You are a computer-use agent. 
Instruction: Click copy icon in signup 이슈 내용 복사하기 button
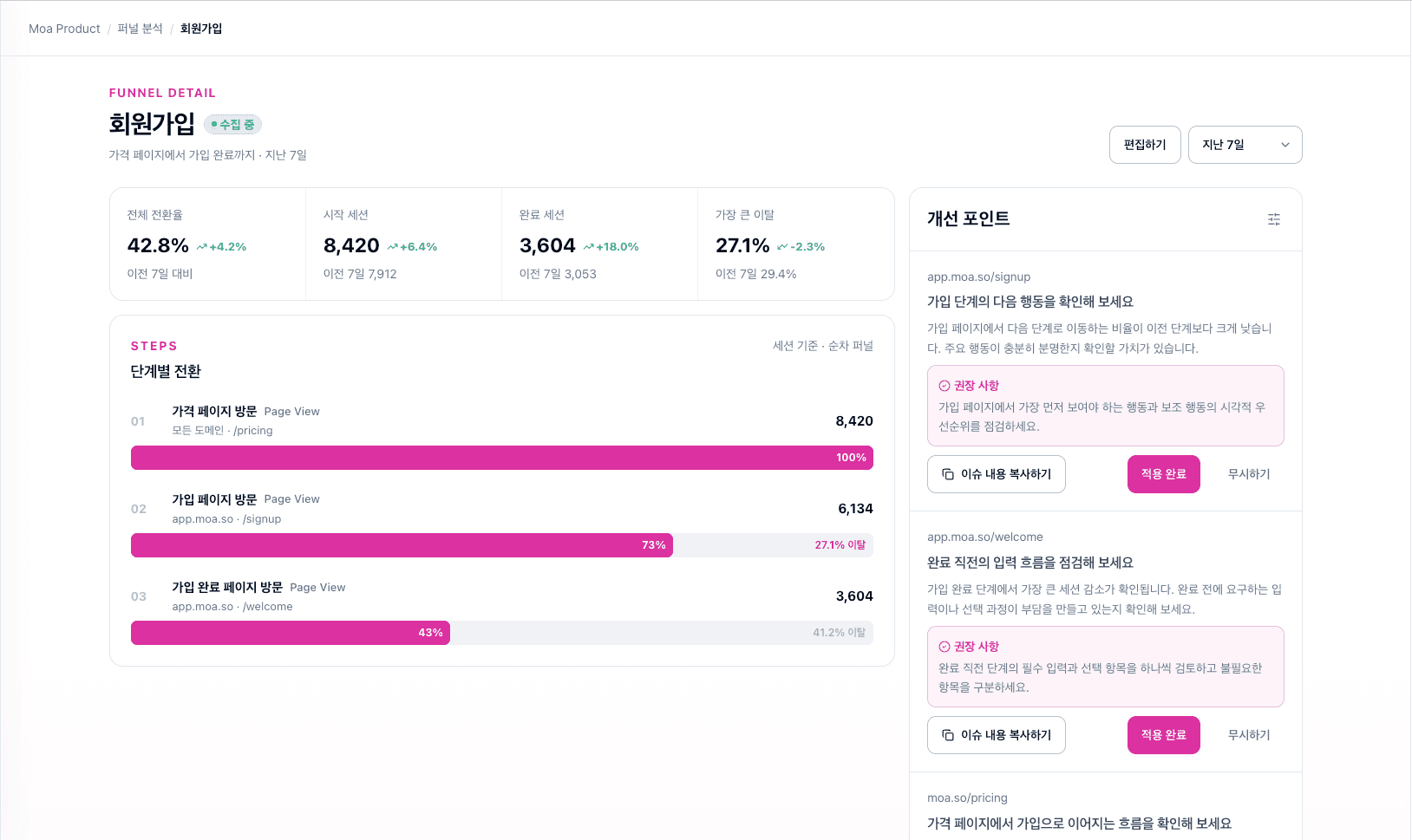tap(948, 474)
